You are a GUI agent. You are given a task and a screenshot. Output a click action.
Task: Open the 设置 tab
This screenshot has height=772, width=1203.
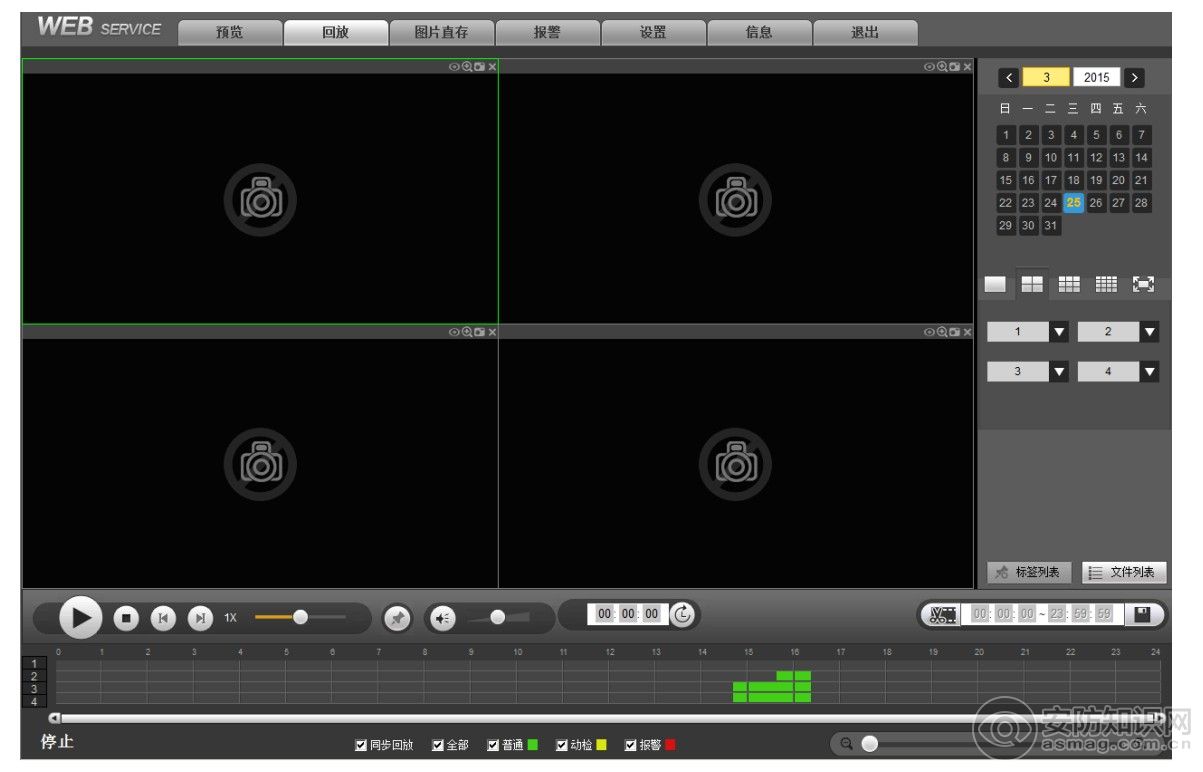coord(653,32)
